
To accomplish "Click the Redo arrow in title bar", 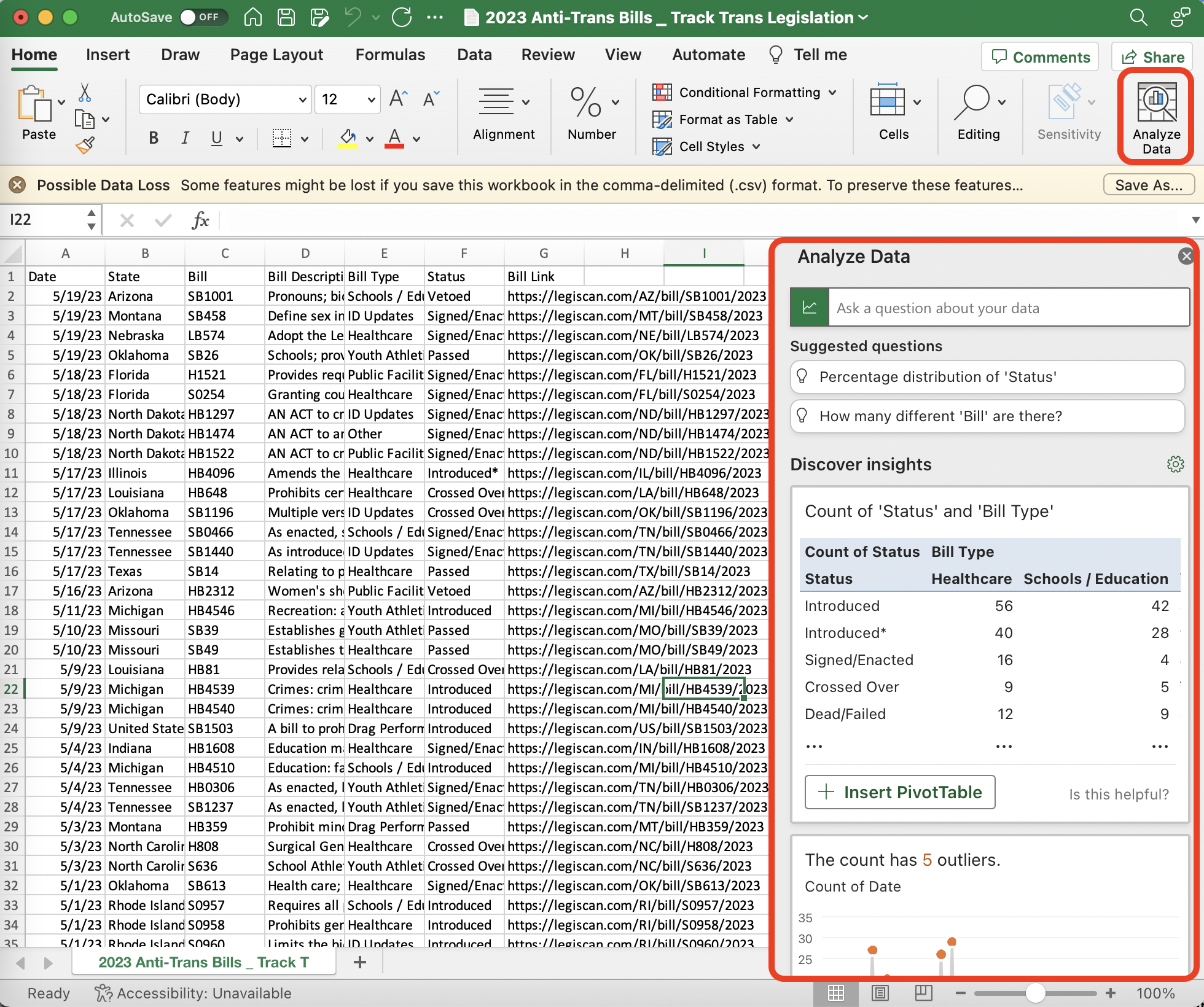I will 402,17.
